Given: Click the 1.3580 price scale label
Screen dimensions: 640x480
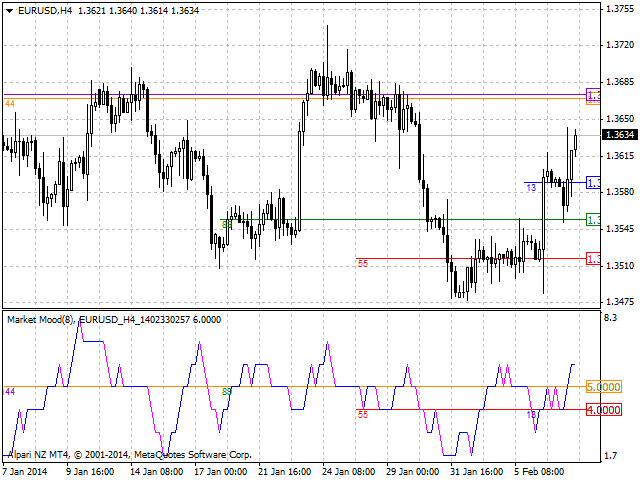Looking at the screenshot, I should (x=620, y=191).
